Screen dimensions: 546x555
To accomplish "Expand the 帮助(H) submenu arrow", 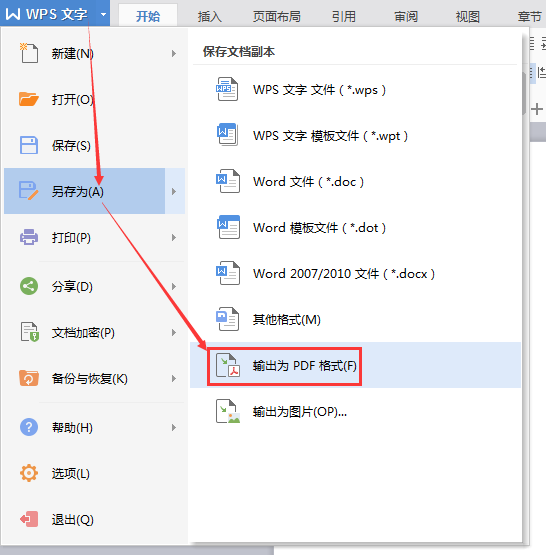I will click(174, 428).
